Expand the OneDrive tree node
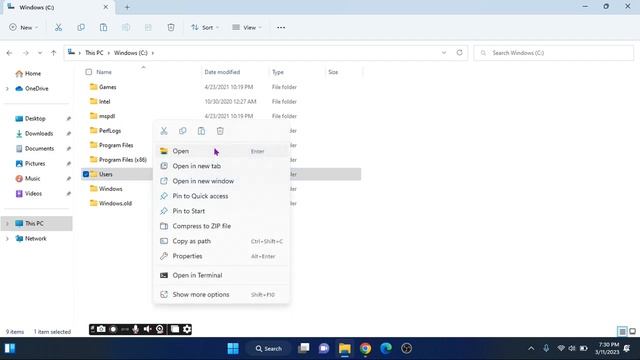Viewport: 640px width, 360px height. (x=7, y=89)
